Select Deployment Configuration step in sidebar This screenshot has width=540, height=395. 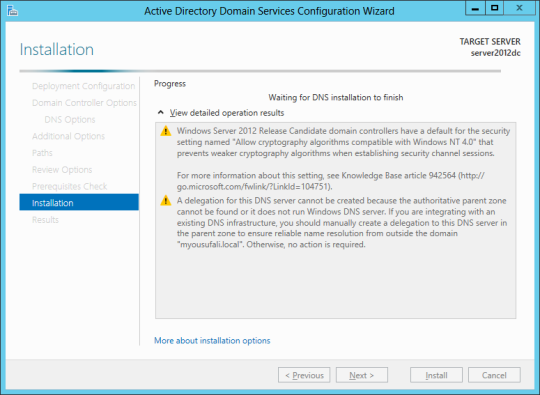(x=83, y=86)
